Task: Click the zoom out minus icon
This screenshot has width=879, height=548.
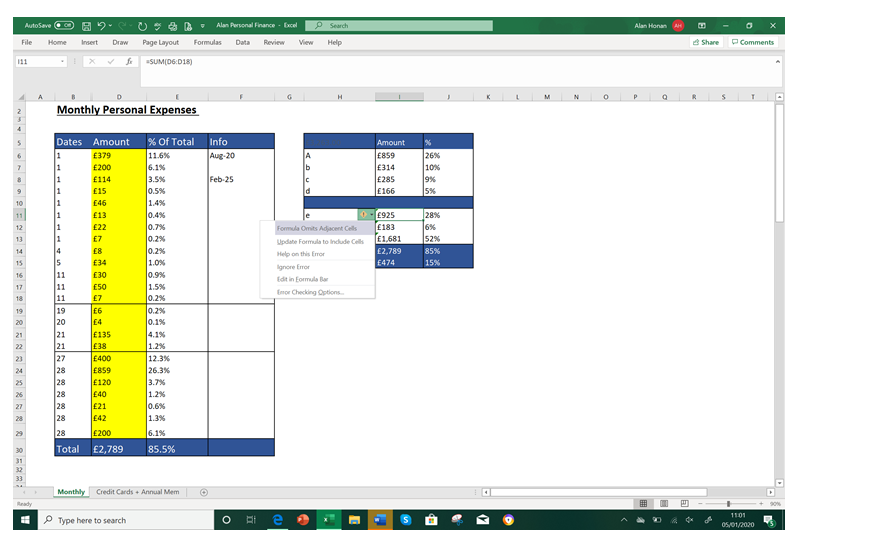Action: click(x=700, y=504)
